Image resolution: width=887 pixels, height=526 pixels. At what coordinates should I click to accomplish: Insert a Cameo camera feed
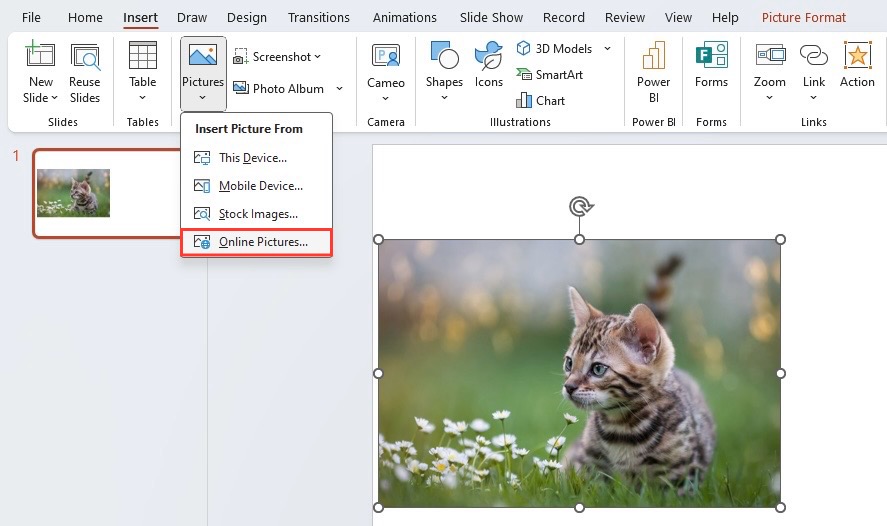coord(386,66)
